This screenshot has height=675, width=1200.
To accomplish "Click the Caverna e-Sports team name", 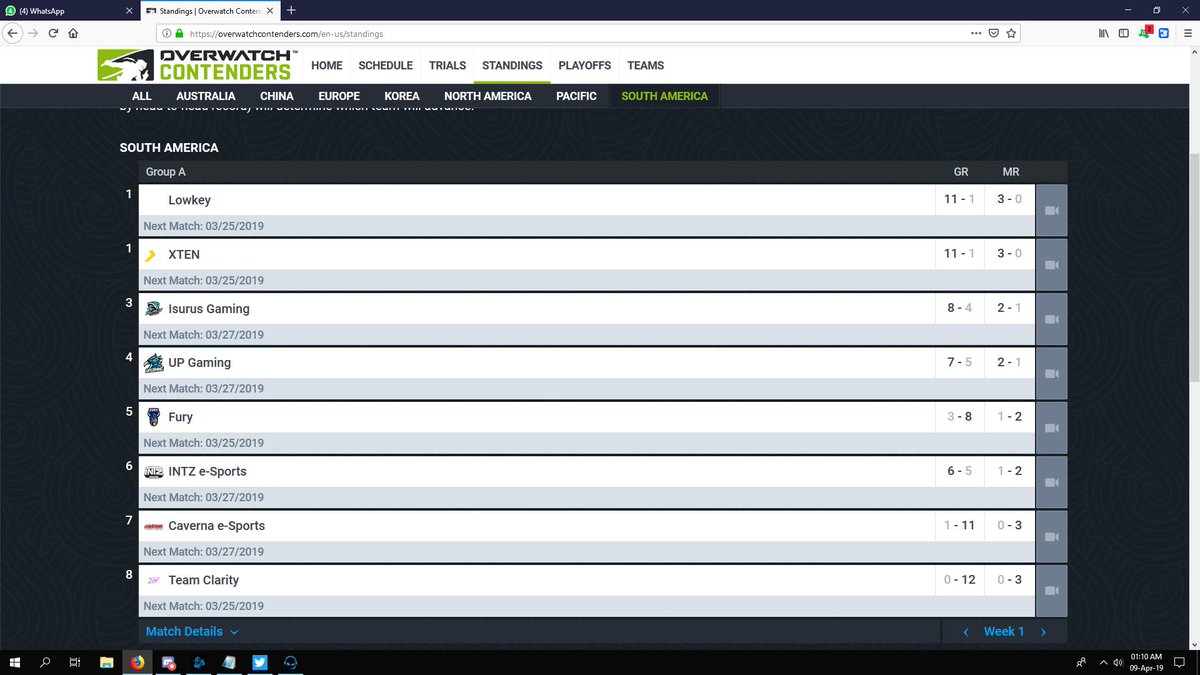I will tap(216, 525).
